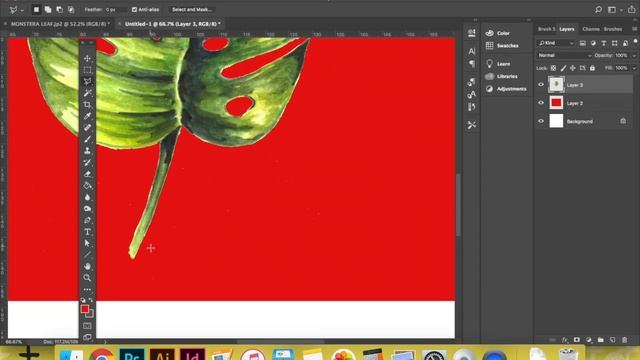
Task: Open the Libraries panel
Action: pyautogui.click(x=502, y=76)
